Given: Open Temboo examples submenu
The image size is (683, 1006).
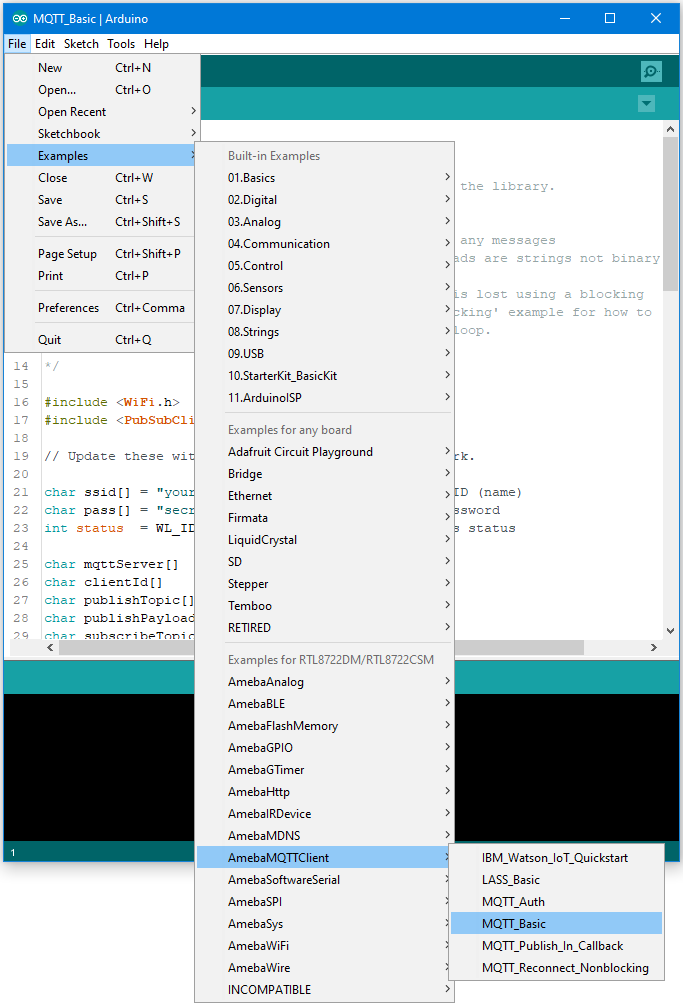Looking at the screenshot, I should (325, 606).
